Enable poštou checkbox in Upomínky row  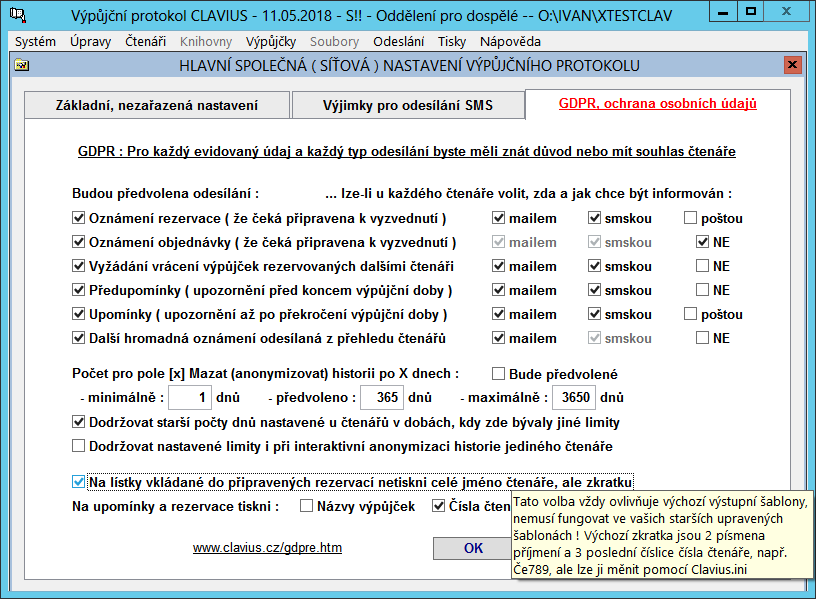(690, 314)
